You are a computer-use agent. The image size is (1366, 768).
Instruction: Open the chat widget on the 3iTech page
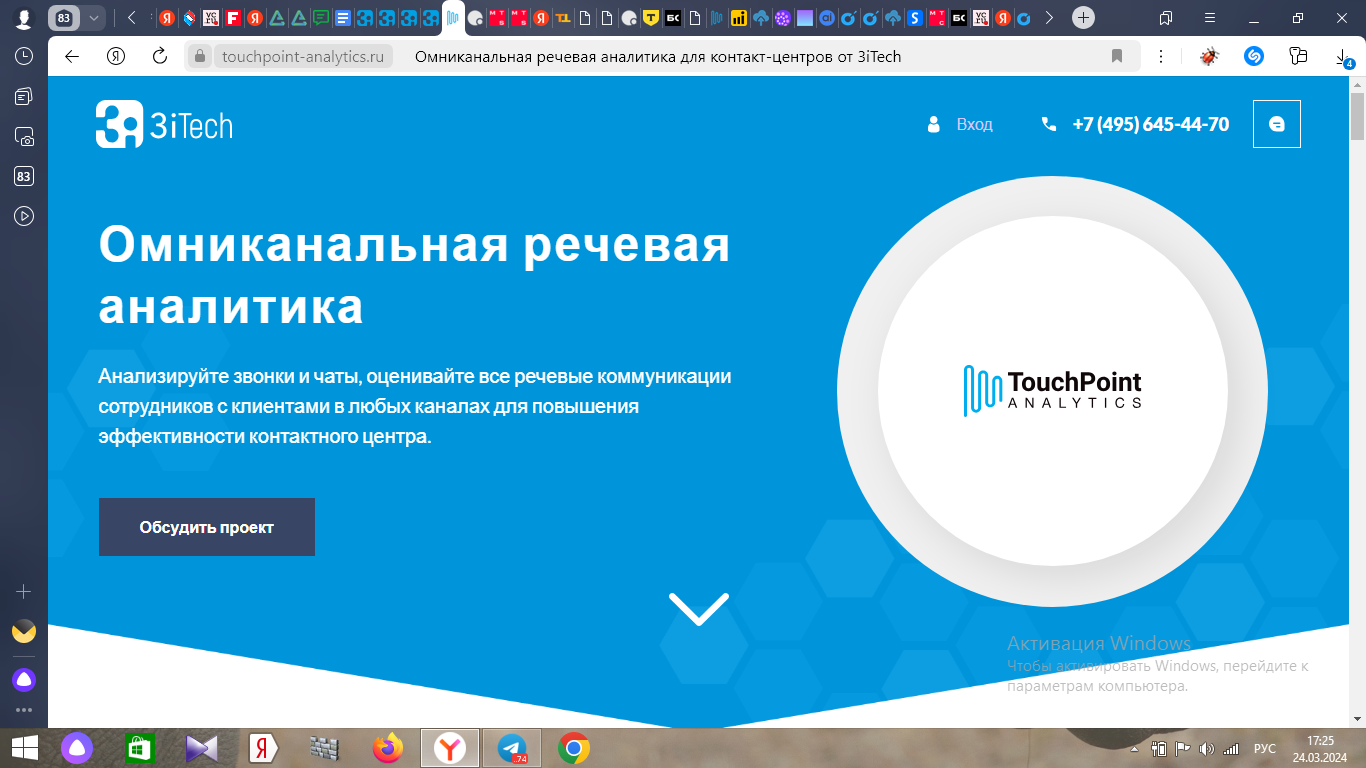click(1276, 124)
